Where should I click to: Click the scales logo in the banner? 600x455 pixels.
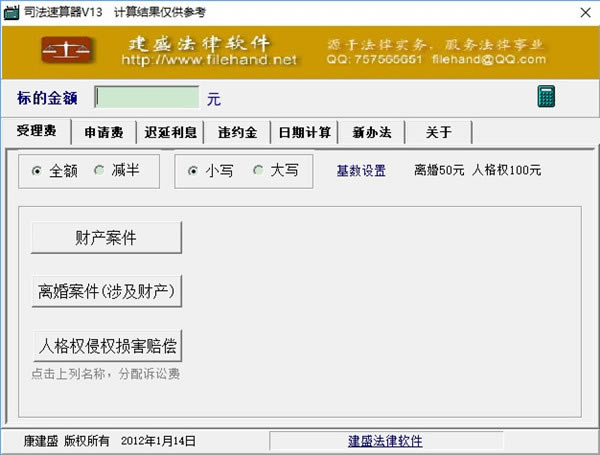click(67, 50)
